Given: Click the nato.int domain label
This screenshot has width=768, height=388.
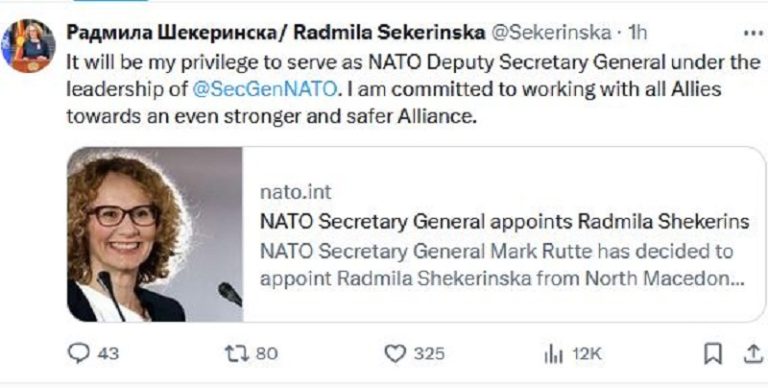Looking at the screenshot, I should pos(295,193).
